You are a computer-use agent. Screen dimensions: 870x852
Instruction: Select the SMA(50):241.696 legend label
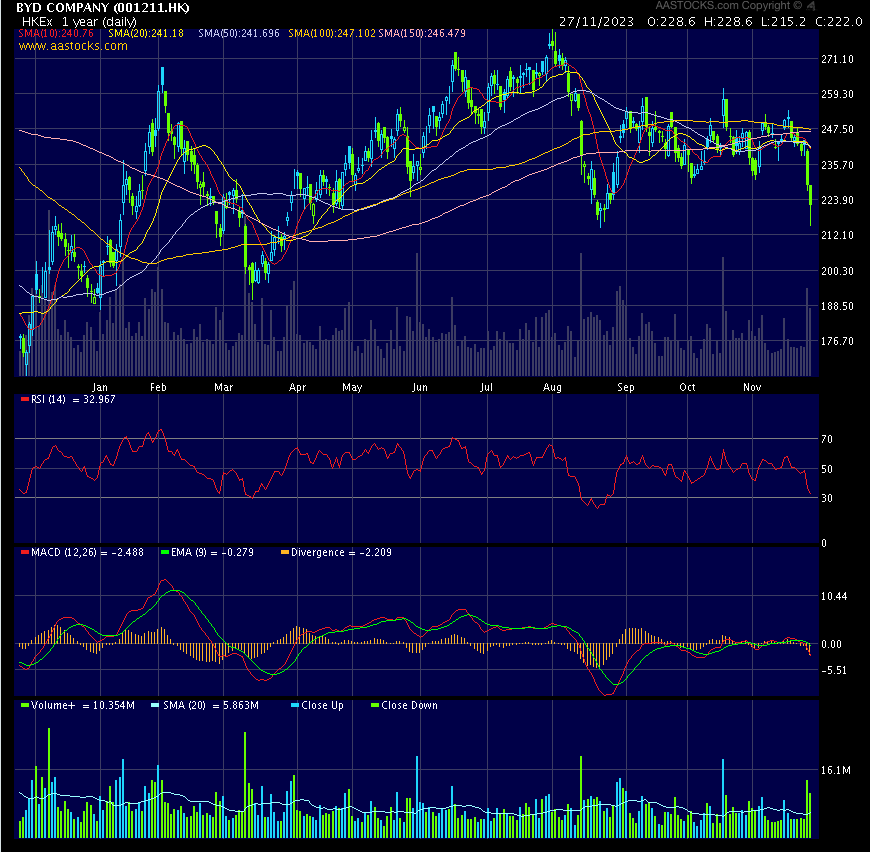[x=239, y=33]
